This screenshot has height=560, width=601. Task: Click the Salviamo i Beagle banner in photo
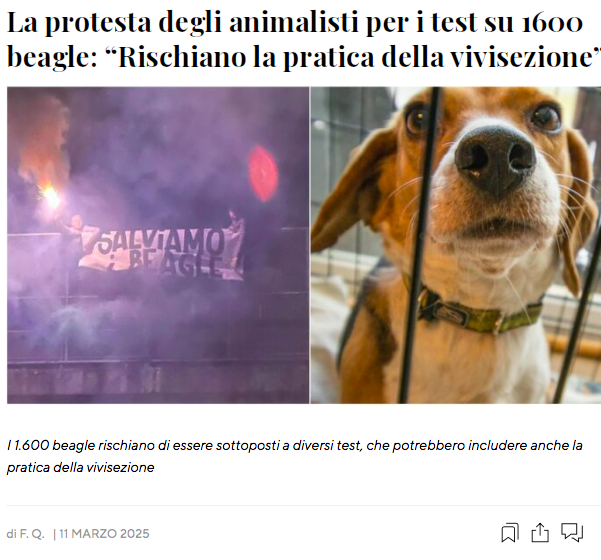163,253
